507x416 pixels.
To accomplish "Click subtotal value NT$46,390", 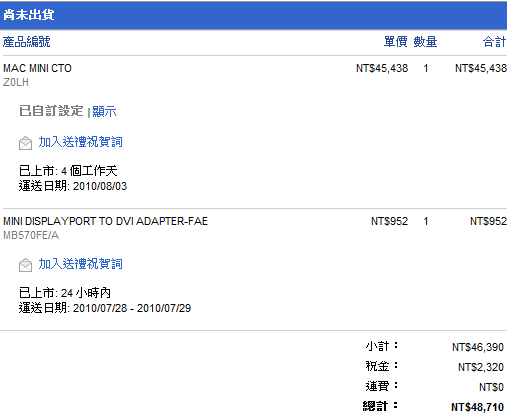I will coord(478,347).
